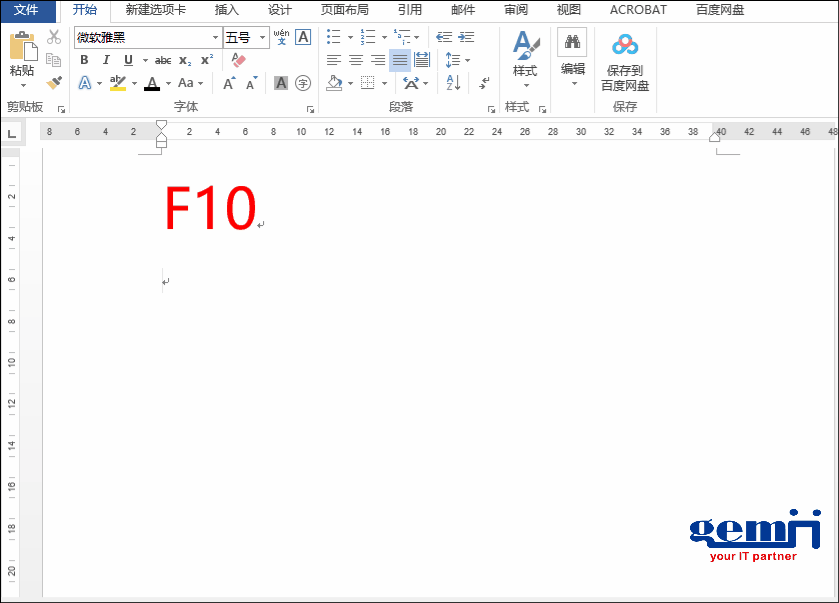Open the font size dropdown showing 五号
The width and height of the screenshot is (839, 603).
[262, 37]
